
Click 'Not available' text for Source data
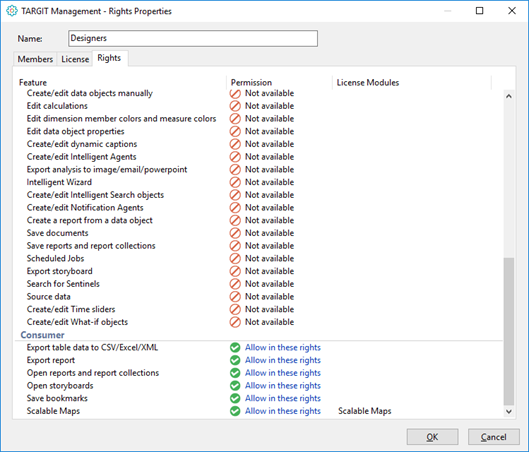269,296
